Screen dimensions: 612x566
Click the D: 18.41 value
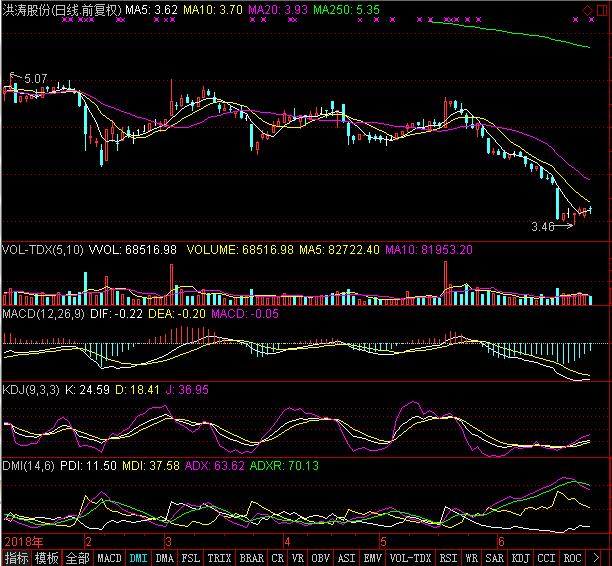click(x=137, y=390)
